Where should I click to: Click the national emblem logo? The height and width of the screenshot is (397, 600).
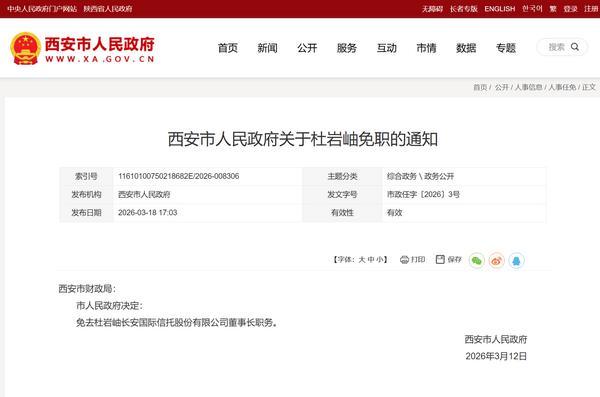[25, 48]
